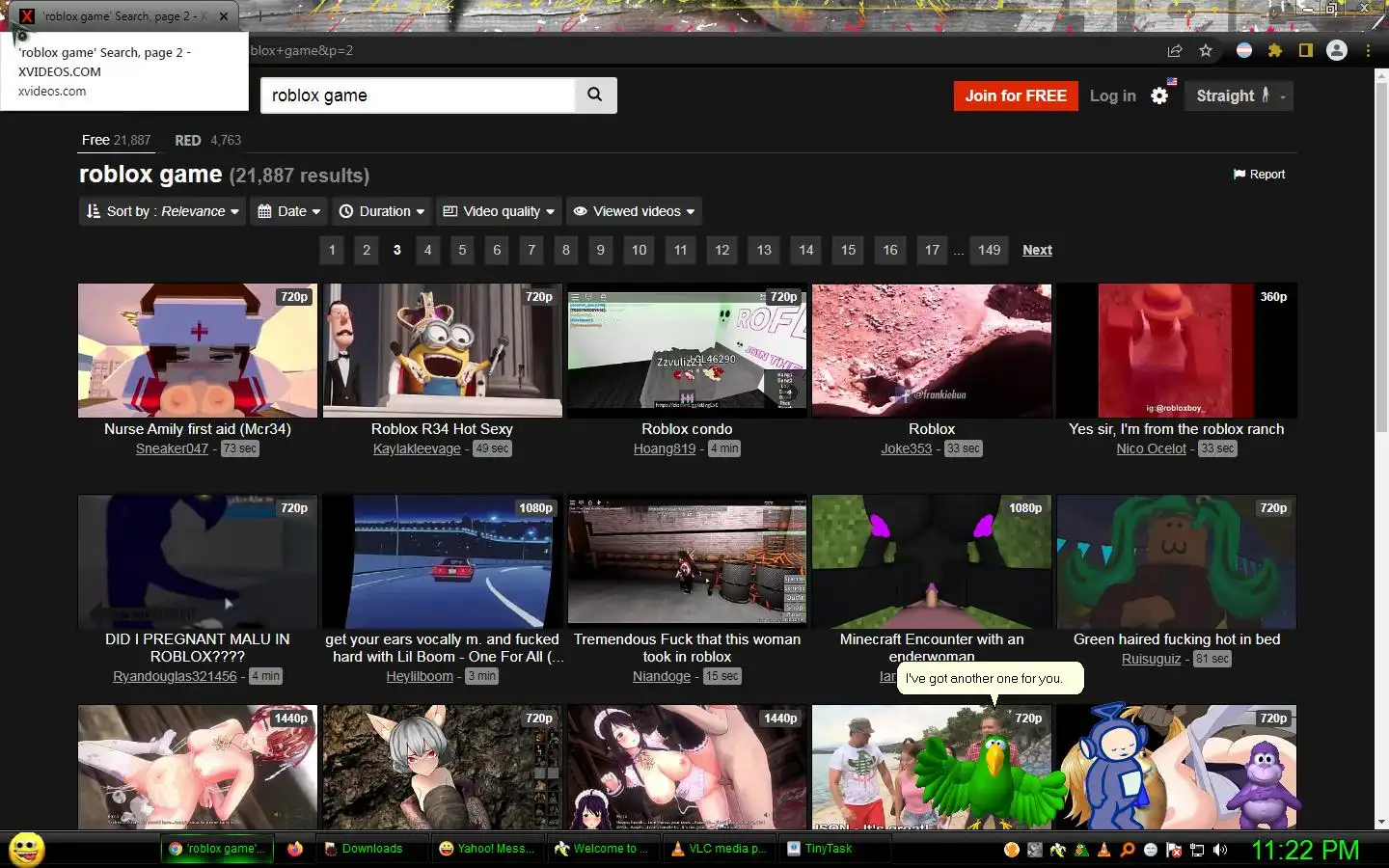Open the browser profile avatar
This screenshot has height=868, width=1389.
pos(1337,50)
